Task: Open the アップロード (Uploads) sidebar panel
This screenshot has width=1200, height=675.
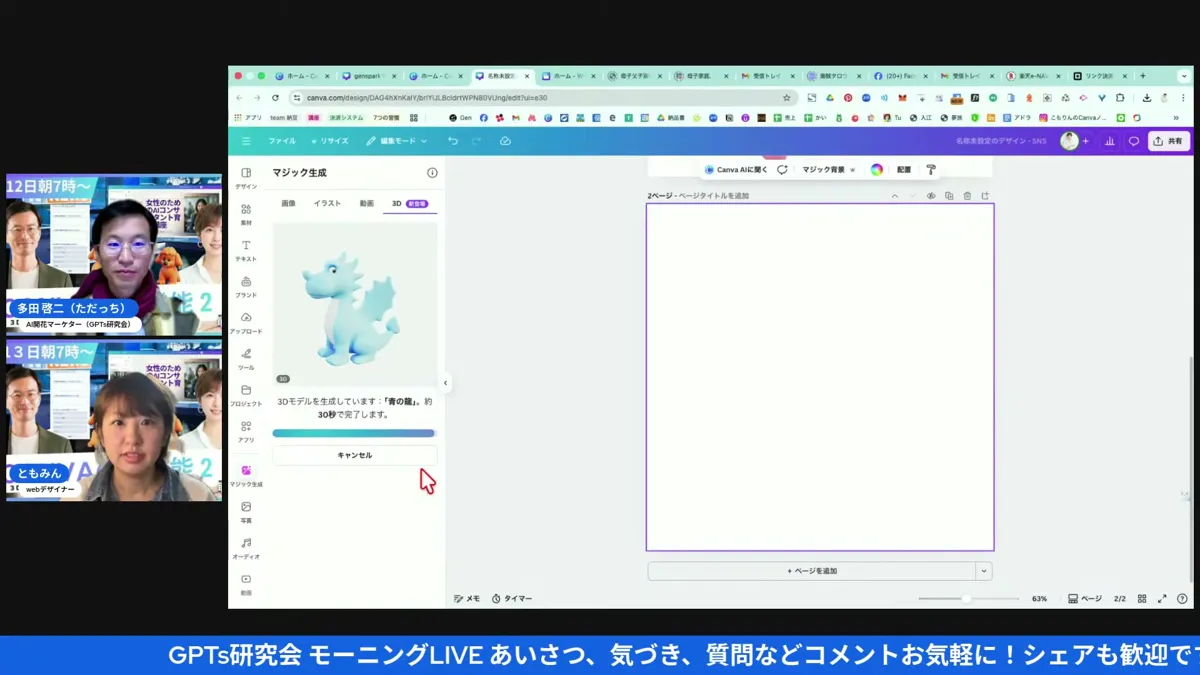Action: [246, 322]
